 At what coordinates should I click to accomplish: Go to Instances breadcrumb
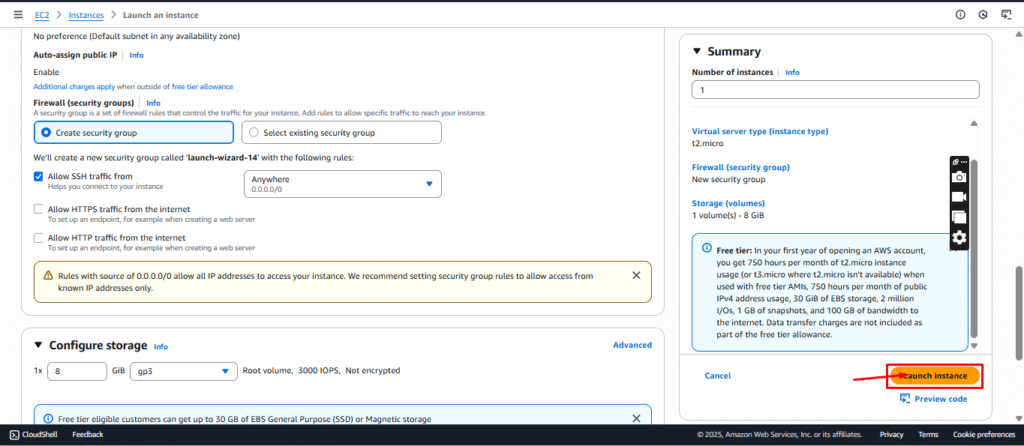(x=86, y=14)
